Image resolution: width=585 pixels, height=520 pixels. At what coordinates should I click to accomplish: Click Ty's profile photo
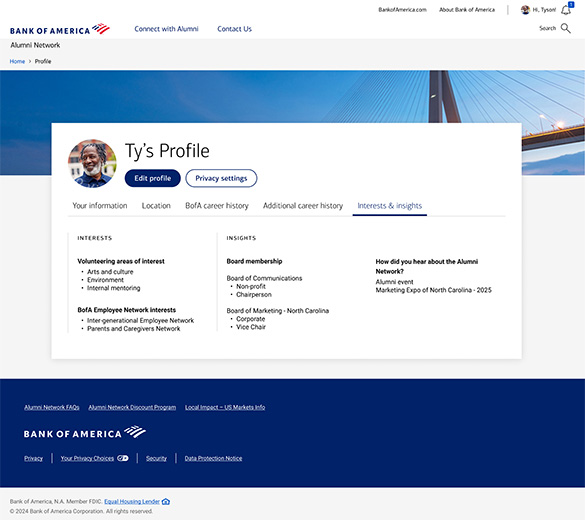click(x=92, y=163)
